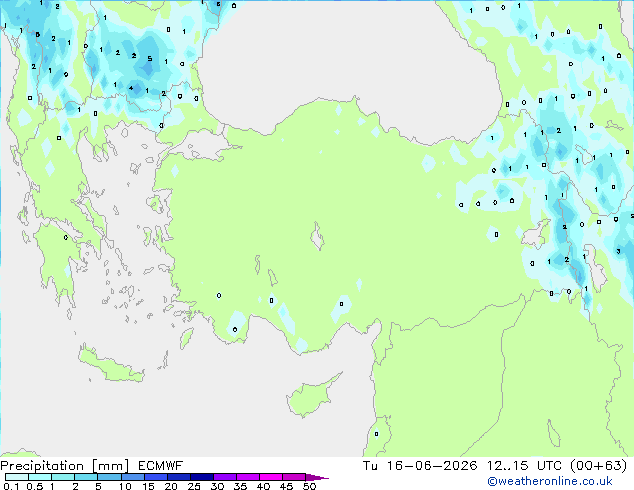
Task: Click the 0.1 mm legend color swatch
Action: click(17, 477)
